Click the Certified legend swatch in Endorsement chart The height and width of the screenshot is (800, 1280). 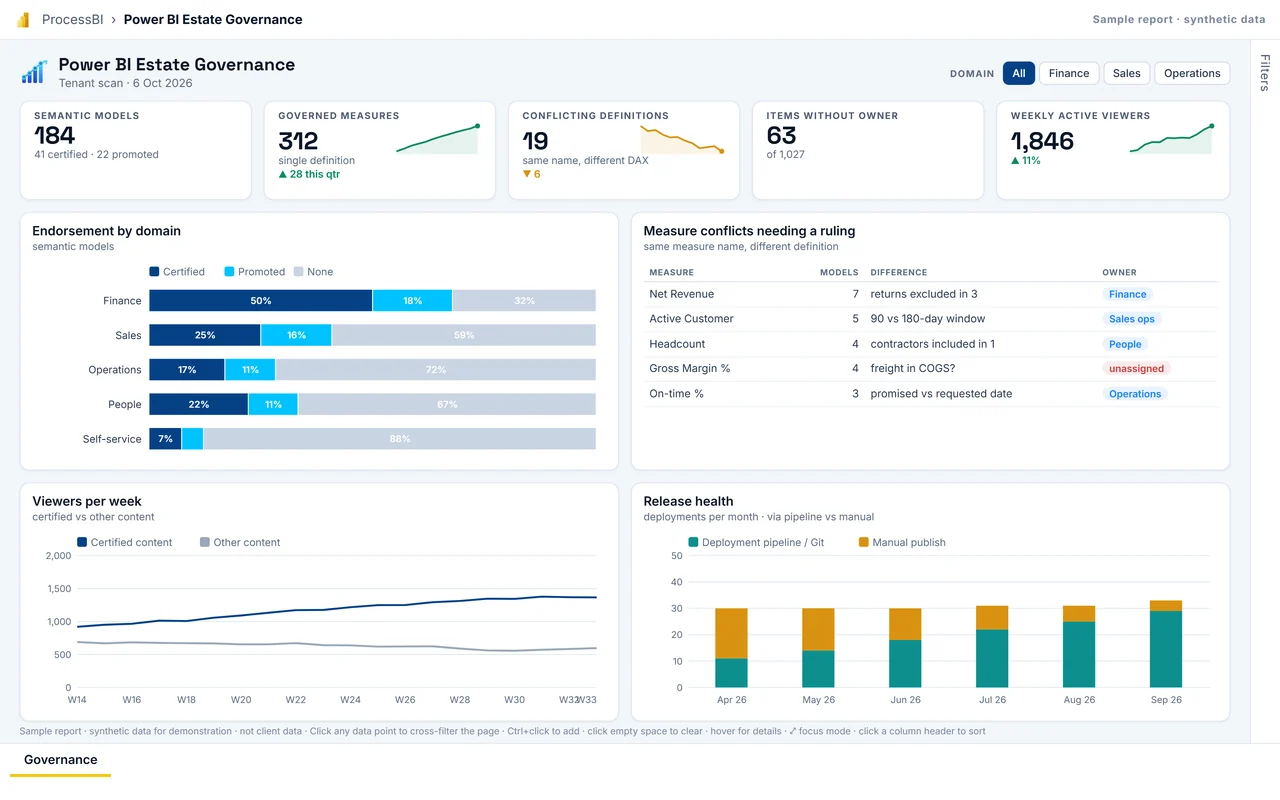[x=154, y=272]
